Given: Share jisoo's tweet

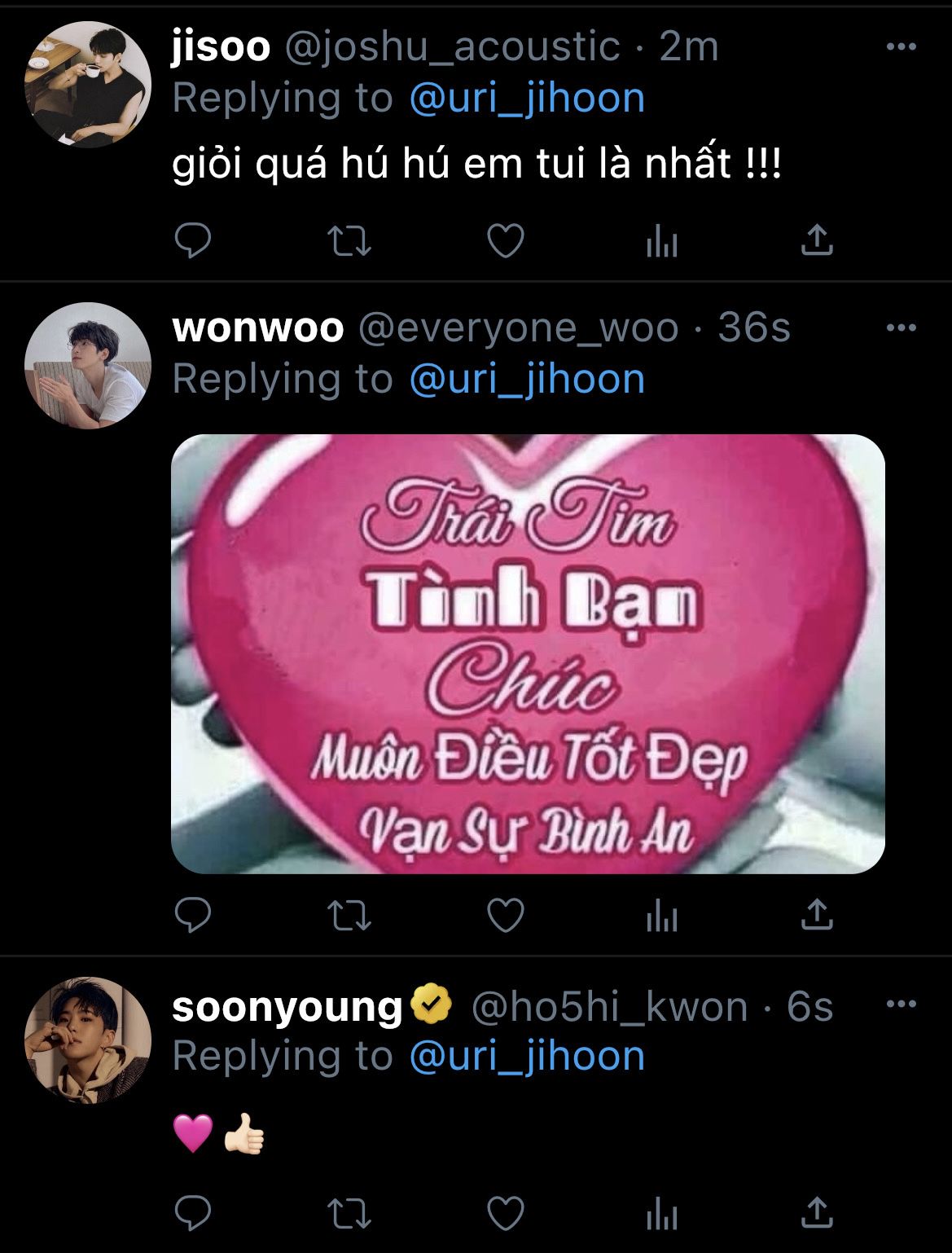Looking at the screenshot, I should coord(817,240).
